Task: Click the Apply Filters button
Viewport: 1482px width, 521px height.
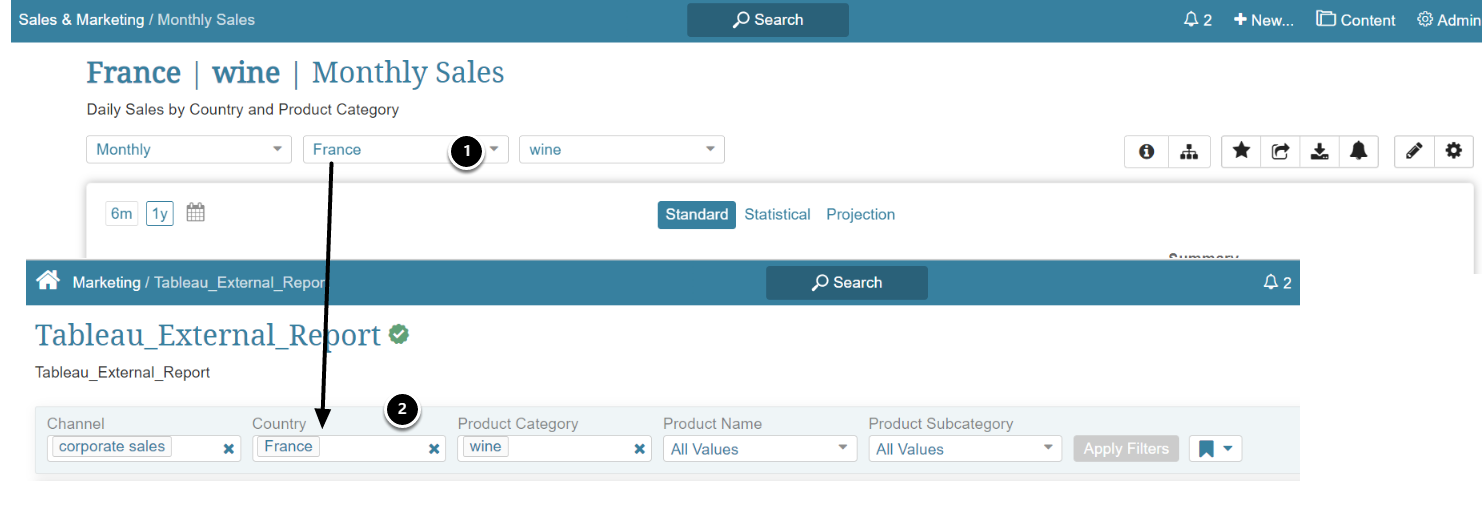Action: point(1126,449)
